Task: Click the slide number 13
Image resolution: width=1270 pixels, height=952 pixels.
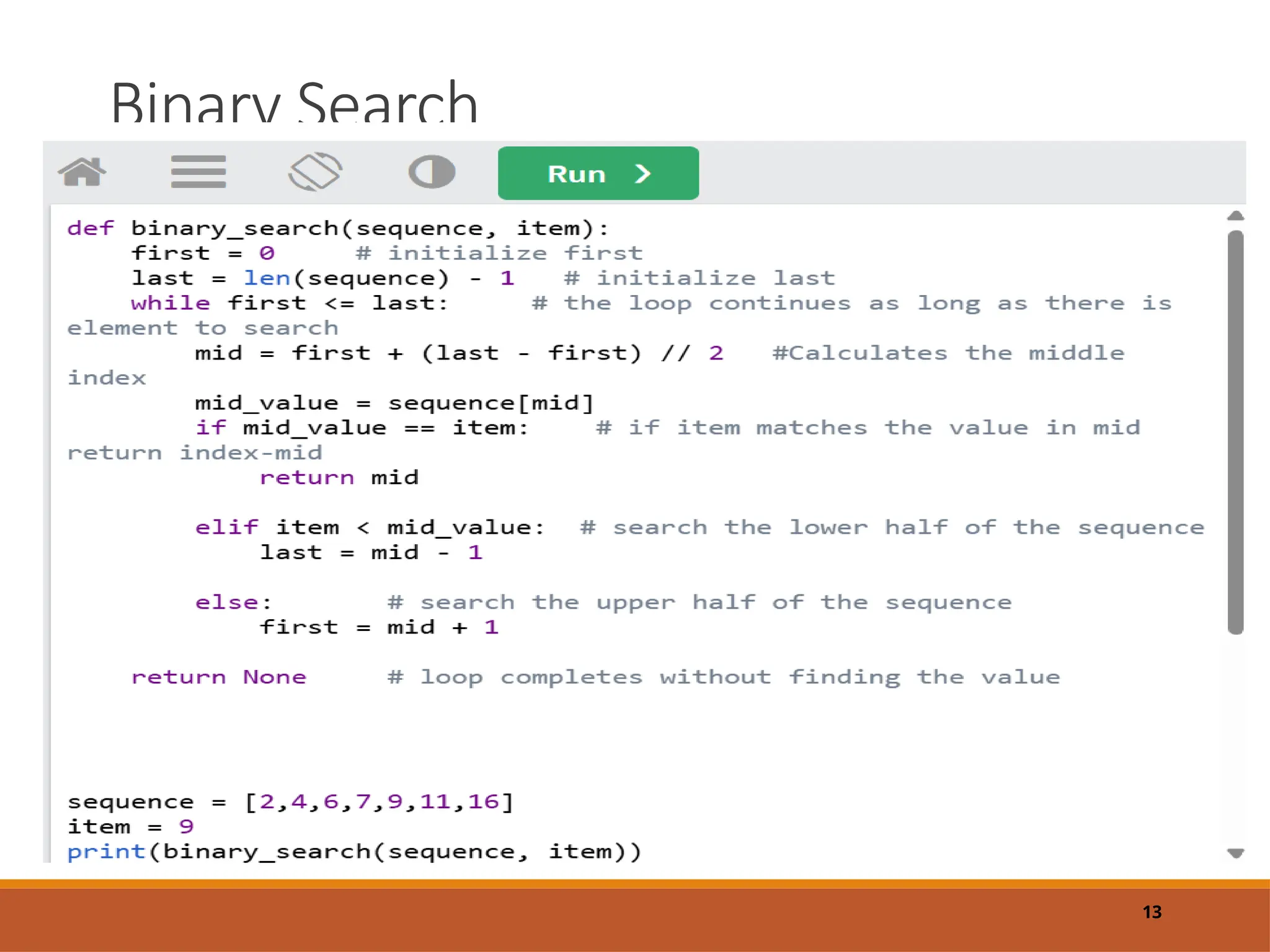Action: (x=1152, y=912)
